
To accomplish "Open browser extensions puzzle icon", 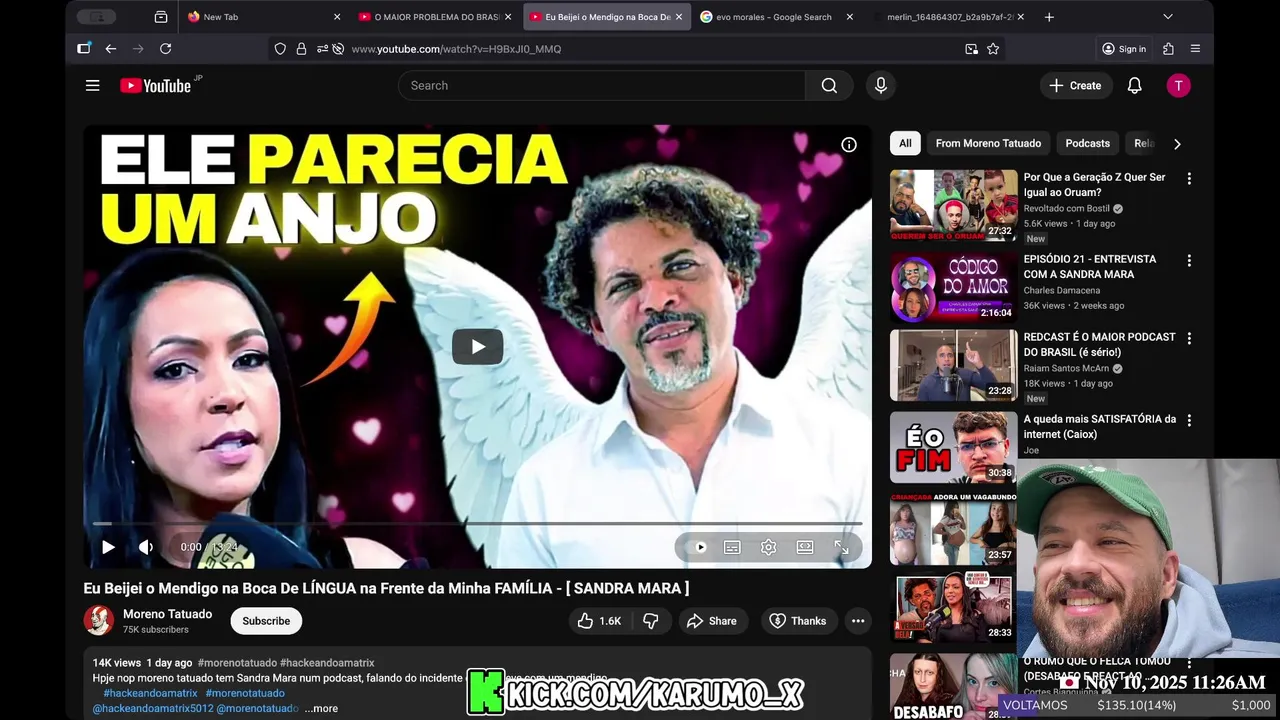I will point(1168,49).
